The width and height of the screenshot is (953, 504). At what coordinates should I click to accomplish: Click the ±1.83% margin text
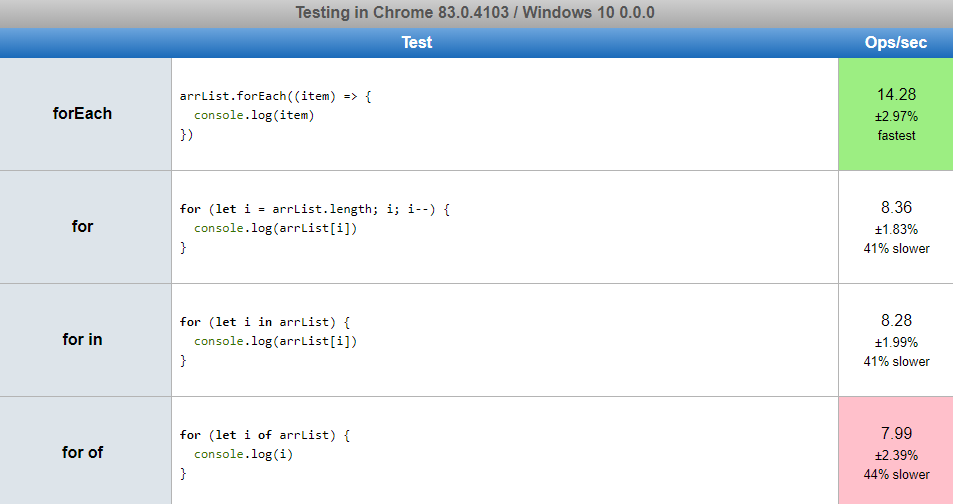896,229
